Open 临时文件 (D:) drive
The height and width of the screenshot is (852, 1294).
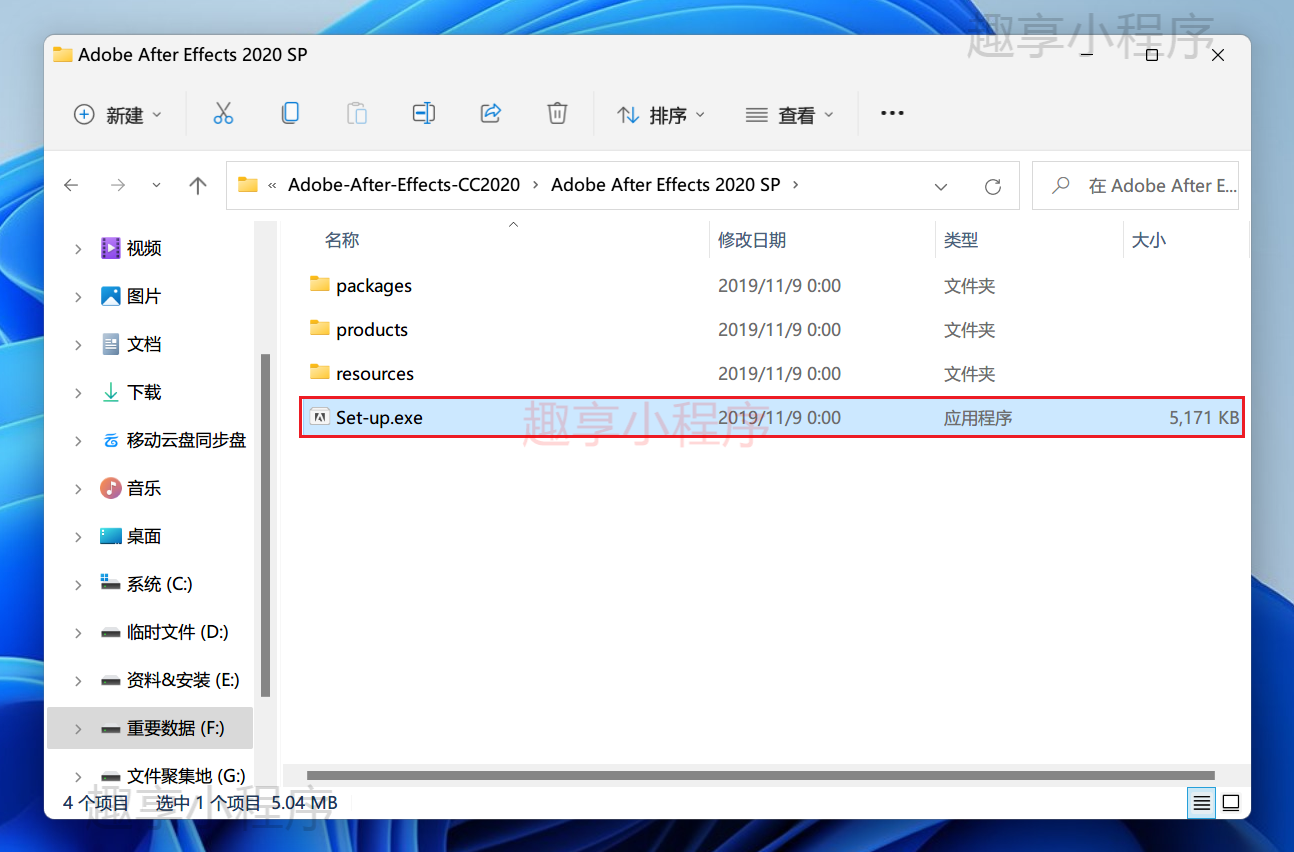[178, 632]
